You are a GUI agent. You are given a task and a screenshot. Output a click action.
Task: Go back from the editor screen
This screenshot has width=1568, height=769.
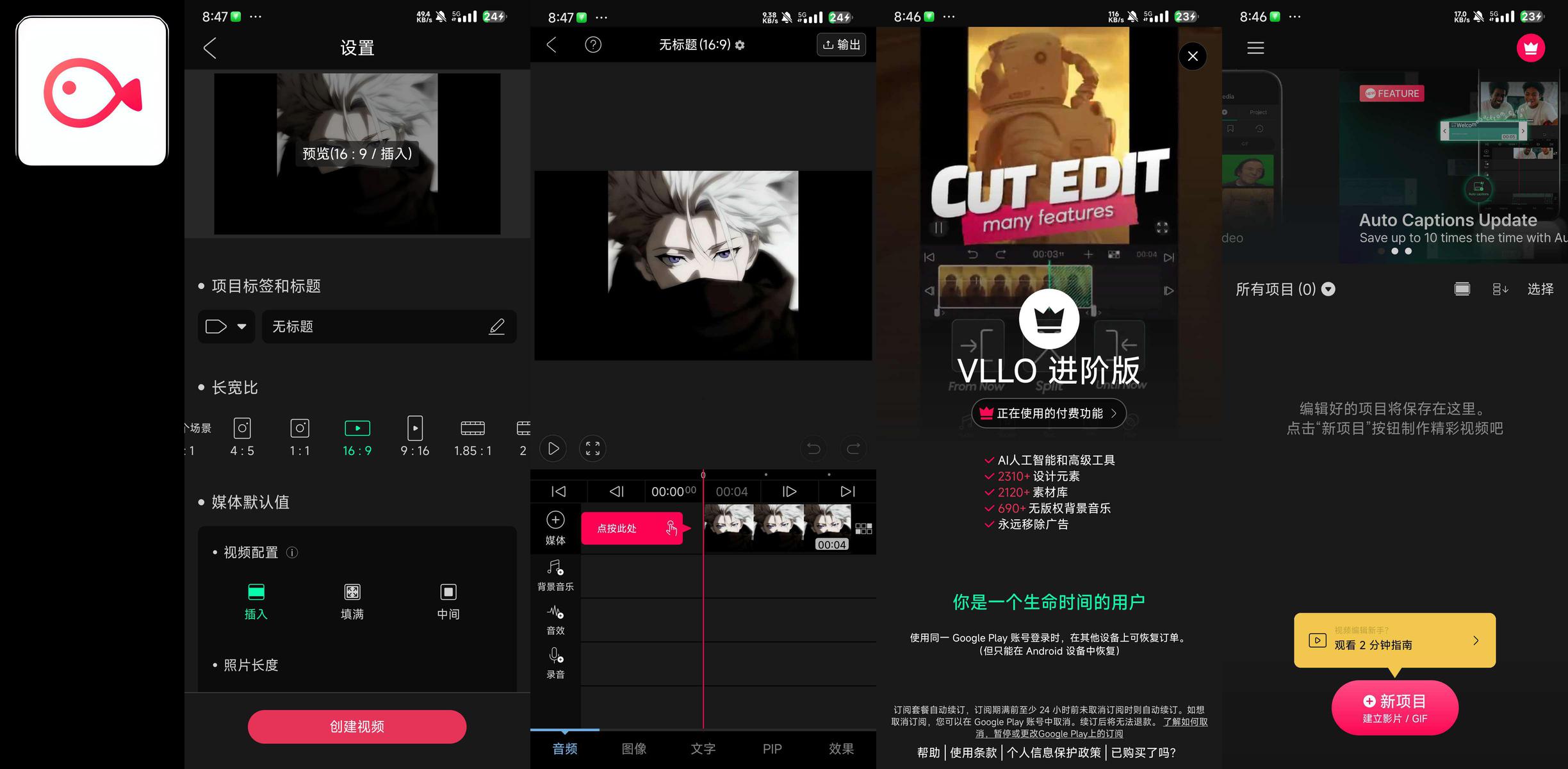(x=551, y=45)
